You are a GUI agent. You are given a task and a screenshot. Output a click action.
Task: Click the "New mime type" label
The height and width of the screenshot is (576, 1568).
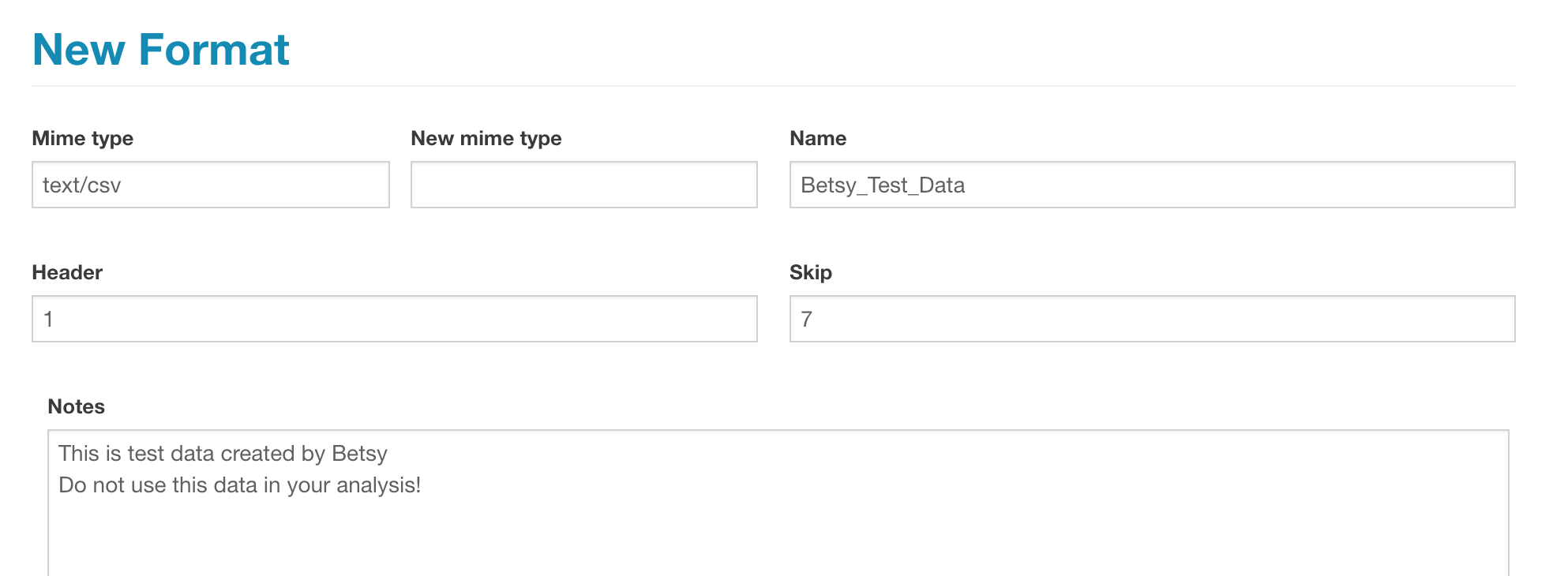pos(486,138)
